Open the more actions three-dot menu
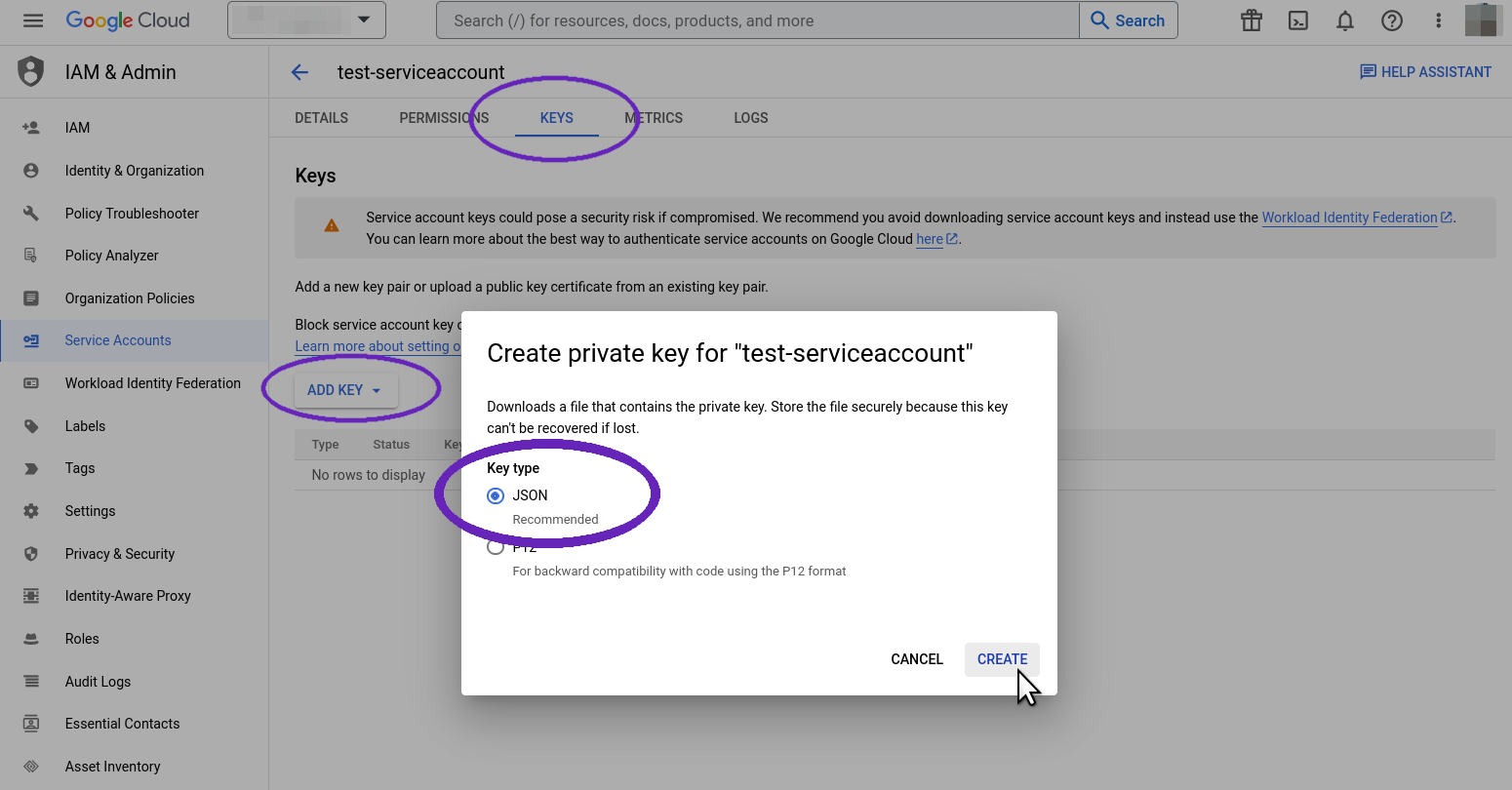The width and height of the screenshot is (1512, 790). 1438,20
